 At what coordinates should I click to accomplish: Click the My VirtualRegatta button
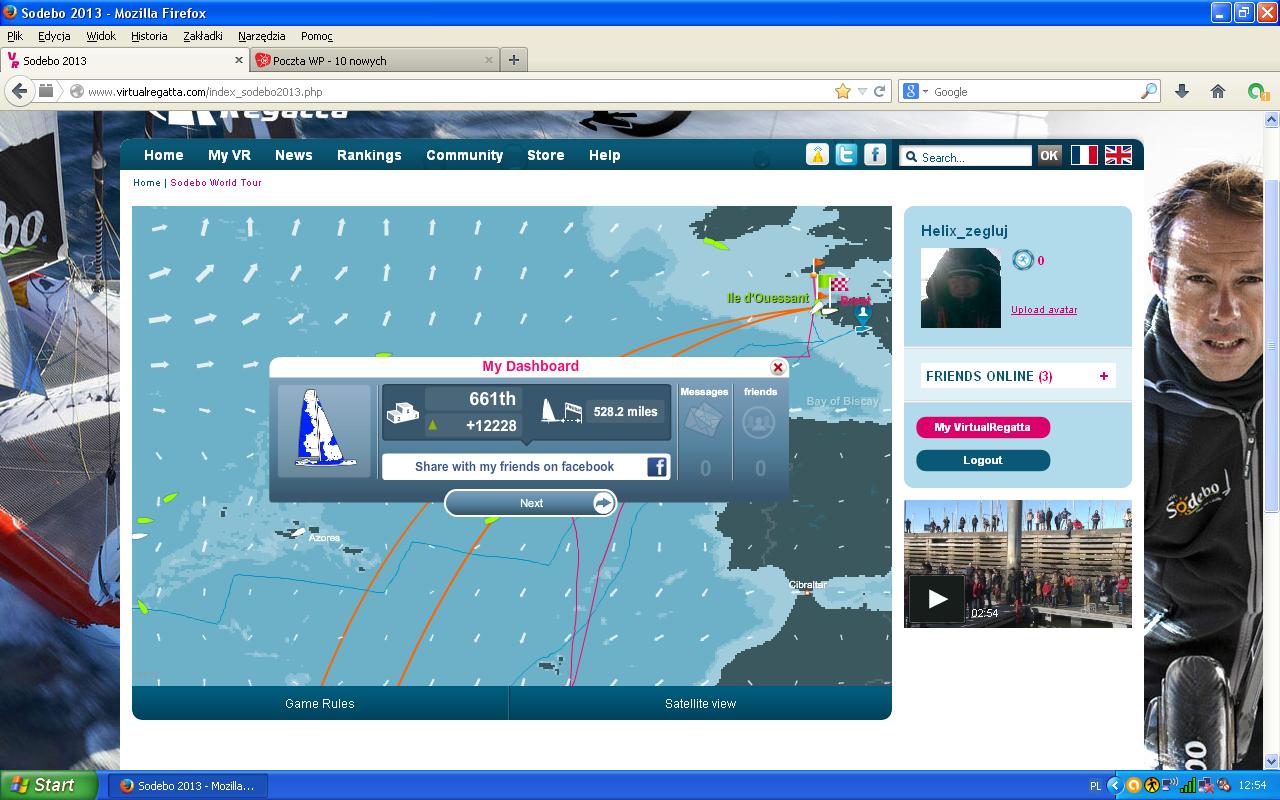[x=983, y=427]
